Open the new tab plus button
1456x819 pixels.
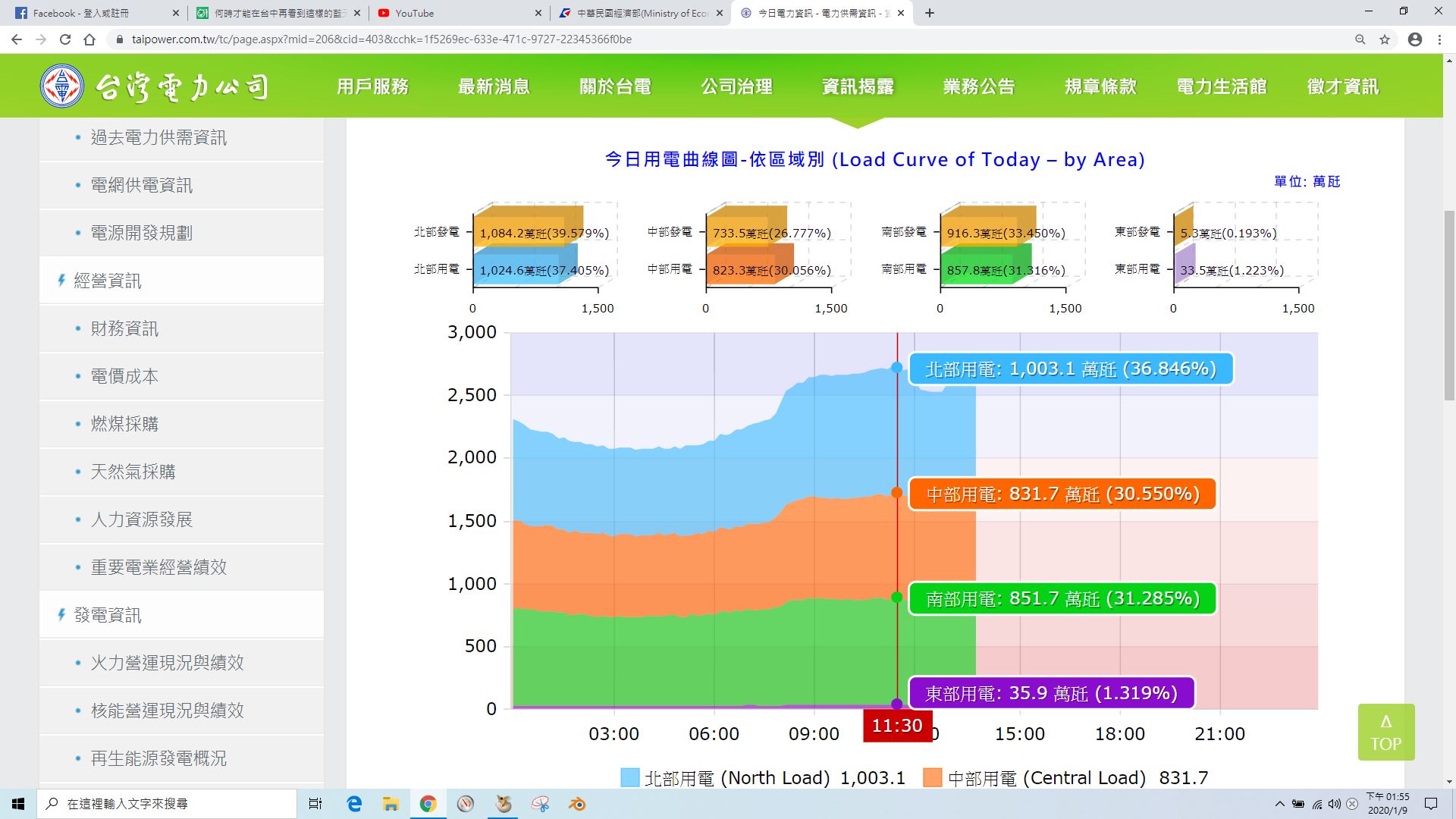[930, 13]
